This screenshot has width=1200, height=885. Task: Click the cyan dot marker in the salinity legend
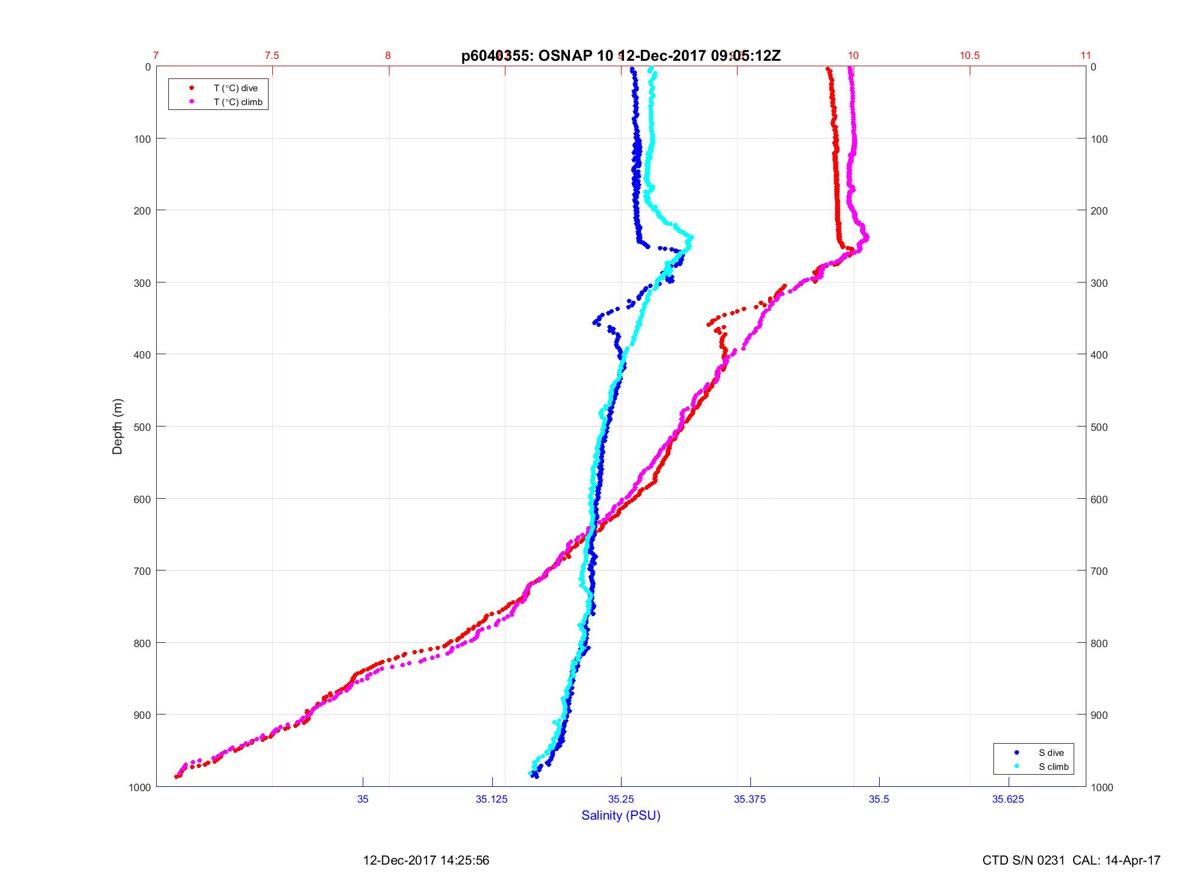(1016, 766)
